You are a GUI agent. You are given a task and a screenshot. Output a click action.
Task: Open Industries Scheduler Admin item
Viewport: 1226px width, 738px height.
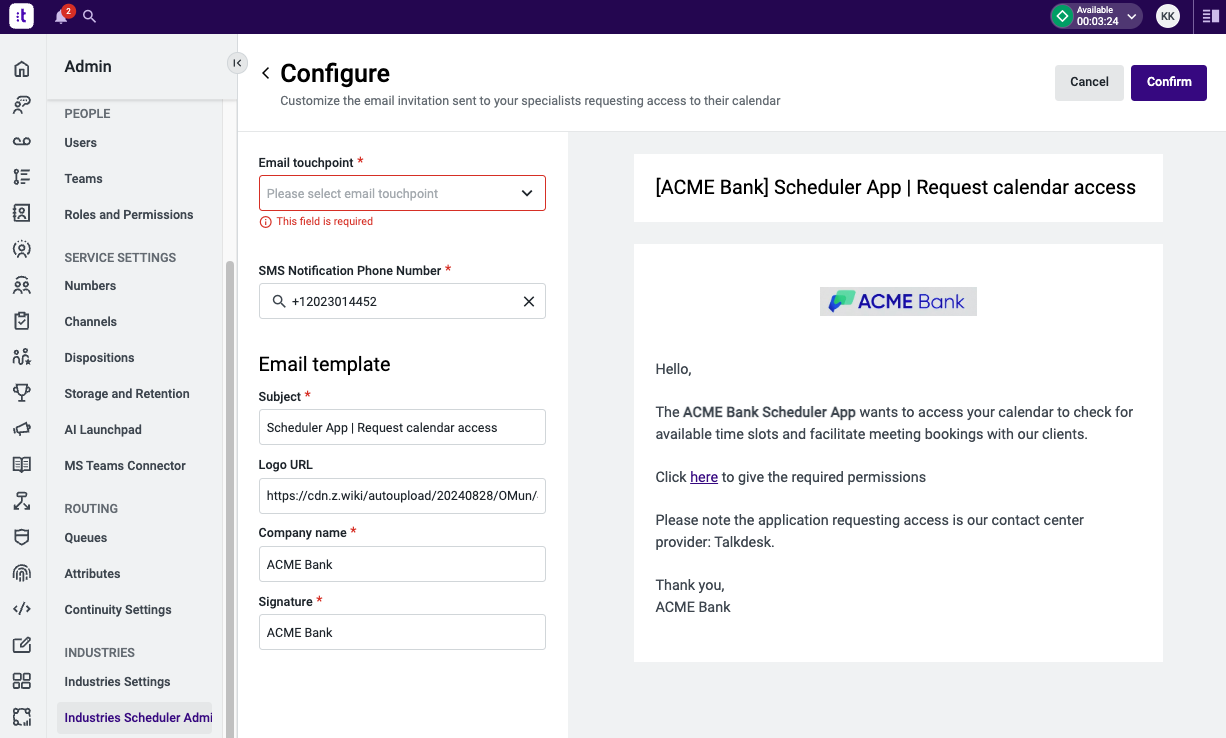(136, 717)
